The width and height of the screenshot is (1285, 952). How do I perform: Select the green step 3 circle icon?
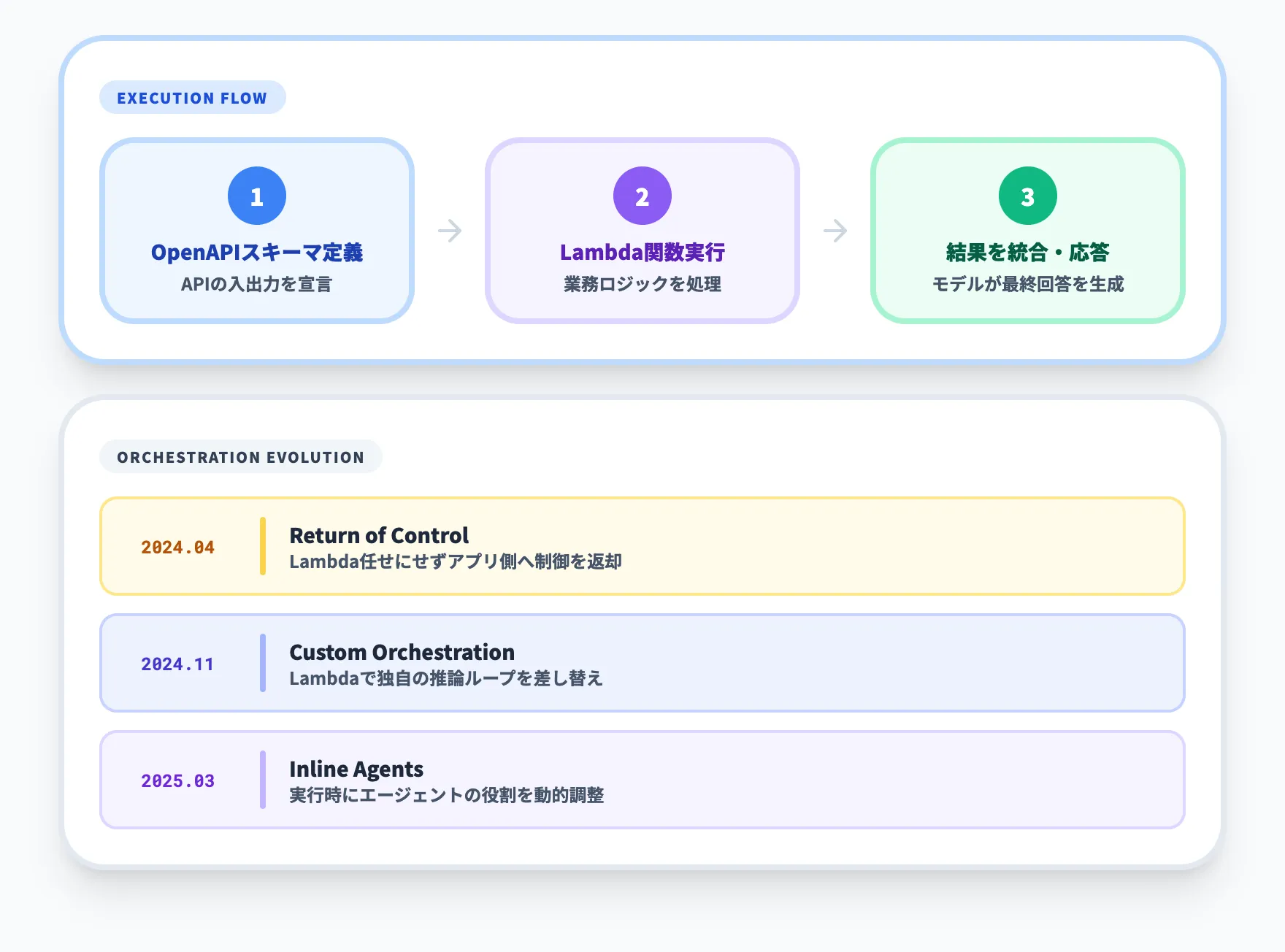tap(1027, 195)
